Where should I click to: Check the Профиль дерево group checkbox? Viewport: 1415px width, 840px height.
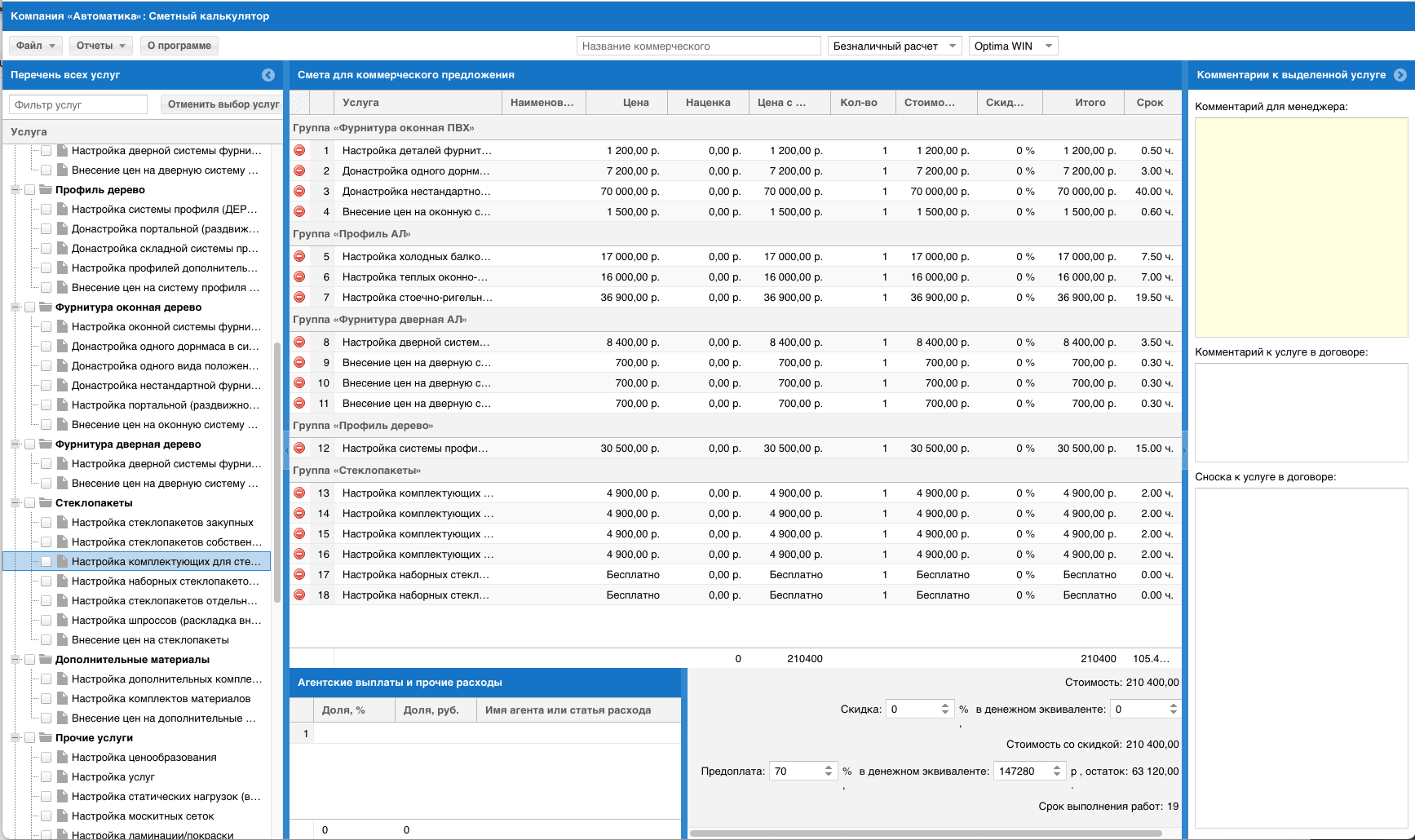click(30, 190)
